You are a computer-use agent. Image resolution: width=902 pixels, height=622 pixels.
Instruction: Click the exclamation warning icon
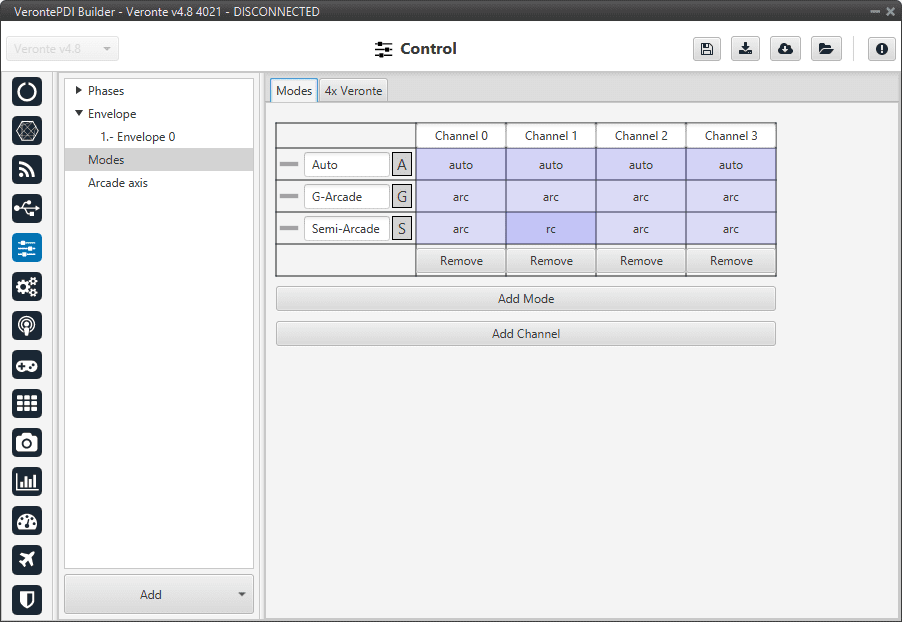click(881, 49)
